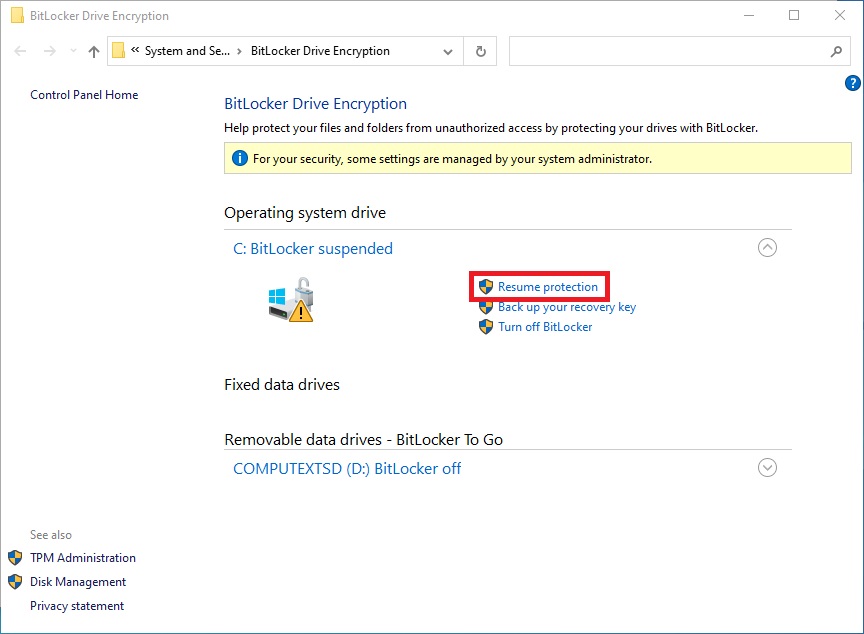
Task: Click the BitLocker shield beside Resume protection
Action: point(485,287)
